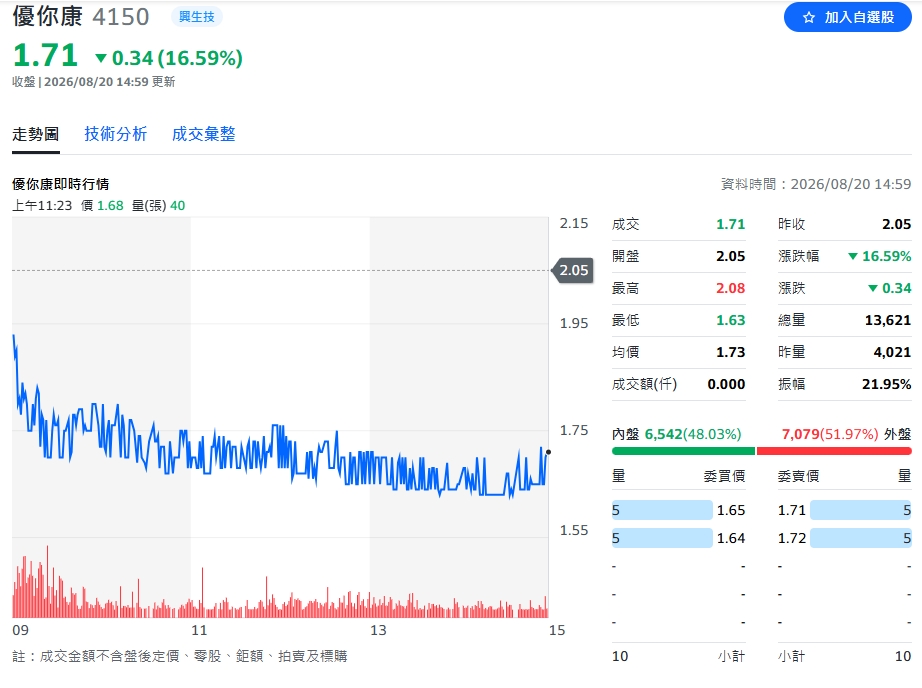The height and width of the screenshot is (688, 922).
Task: Click the stock code 4150
Action: (x=121, y=16)
